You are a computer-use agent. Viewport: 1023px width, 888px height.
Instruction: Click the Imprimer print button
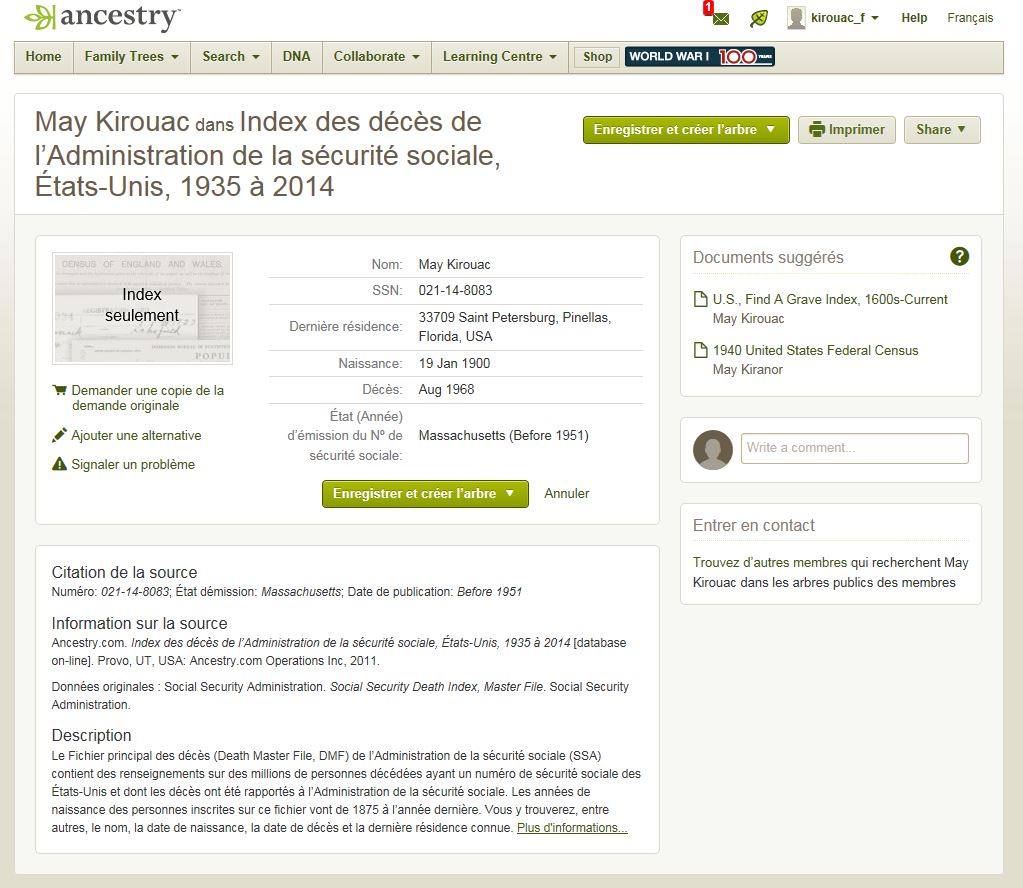point(846,130)
